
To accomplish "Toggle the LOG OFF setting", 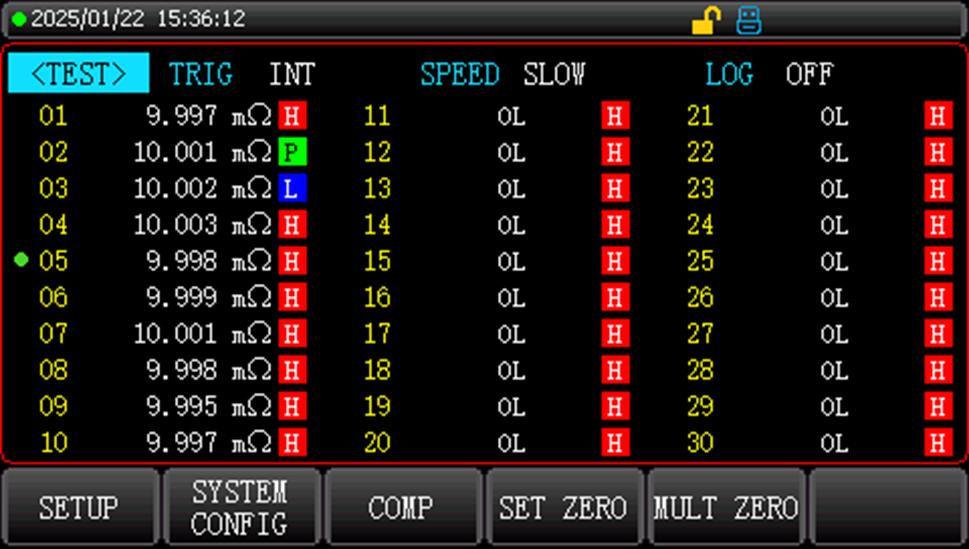I will (x=808, y=75).
